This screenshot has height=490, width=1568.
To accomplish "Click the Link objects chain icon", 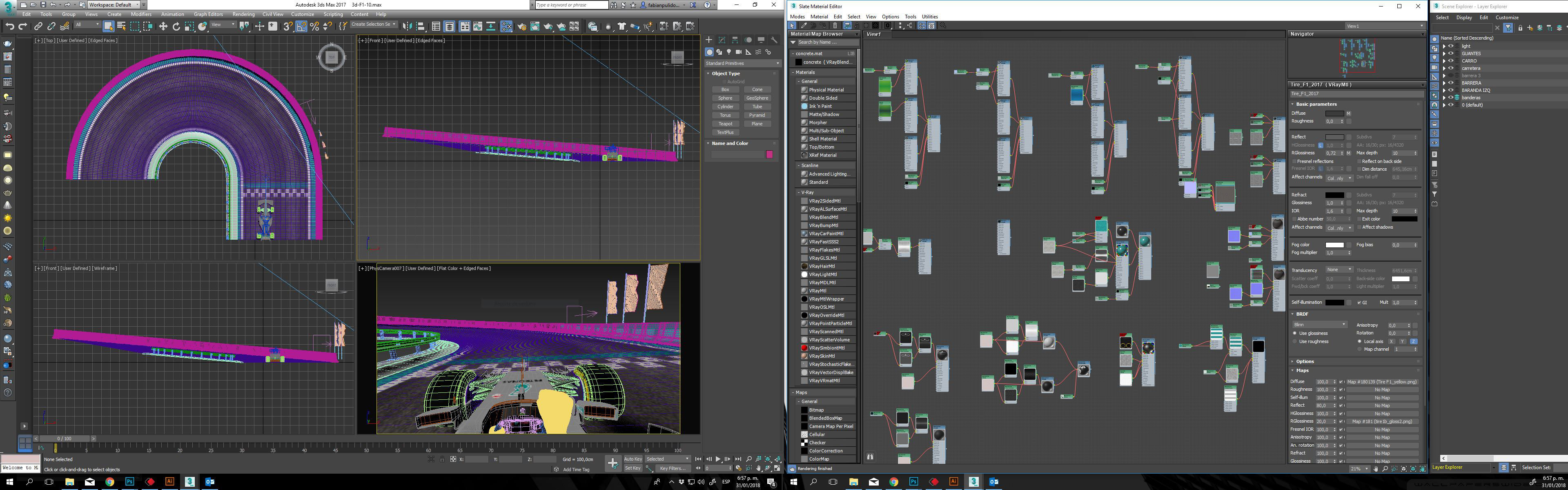I will (x=38, y=26).
